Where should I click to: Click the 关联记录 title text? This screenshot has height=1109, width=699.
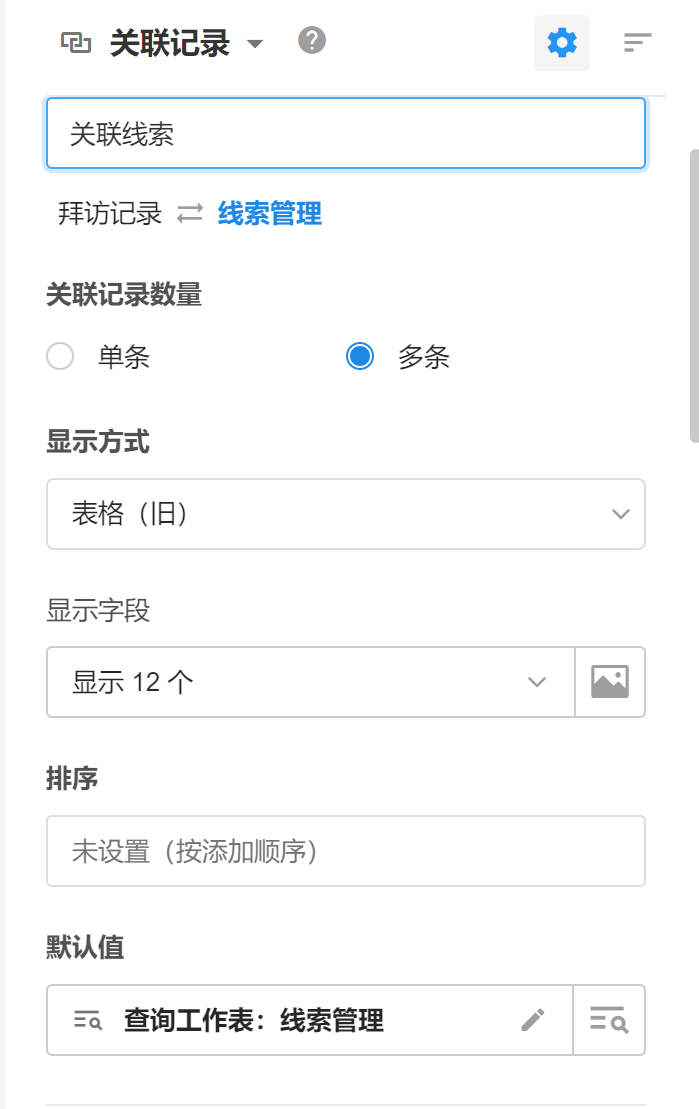[170, 44]
